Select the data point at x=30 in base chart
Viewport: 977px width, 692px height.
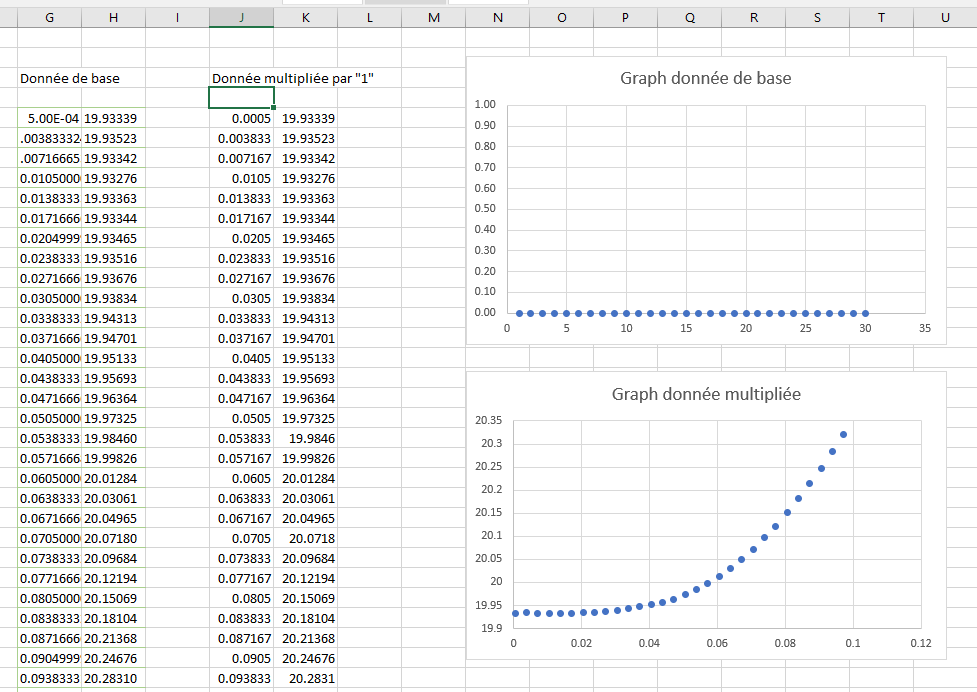(x=865, y=313)
